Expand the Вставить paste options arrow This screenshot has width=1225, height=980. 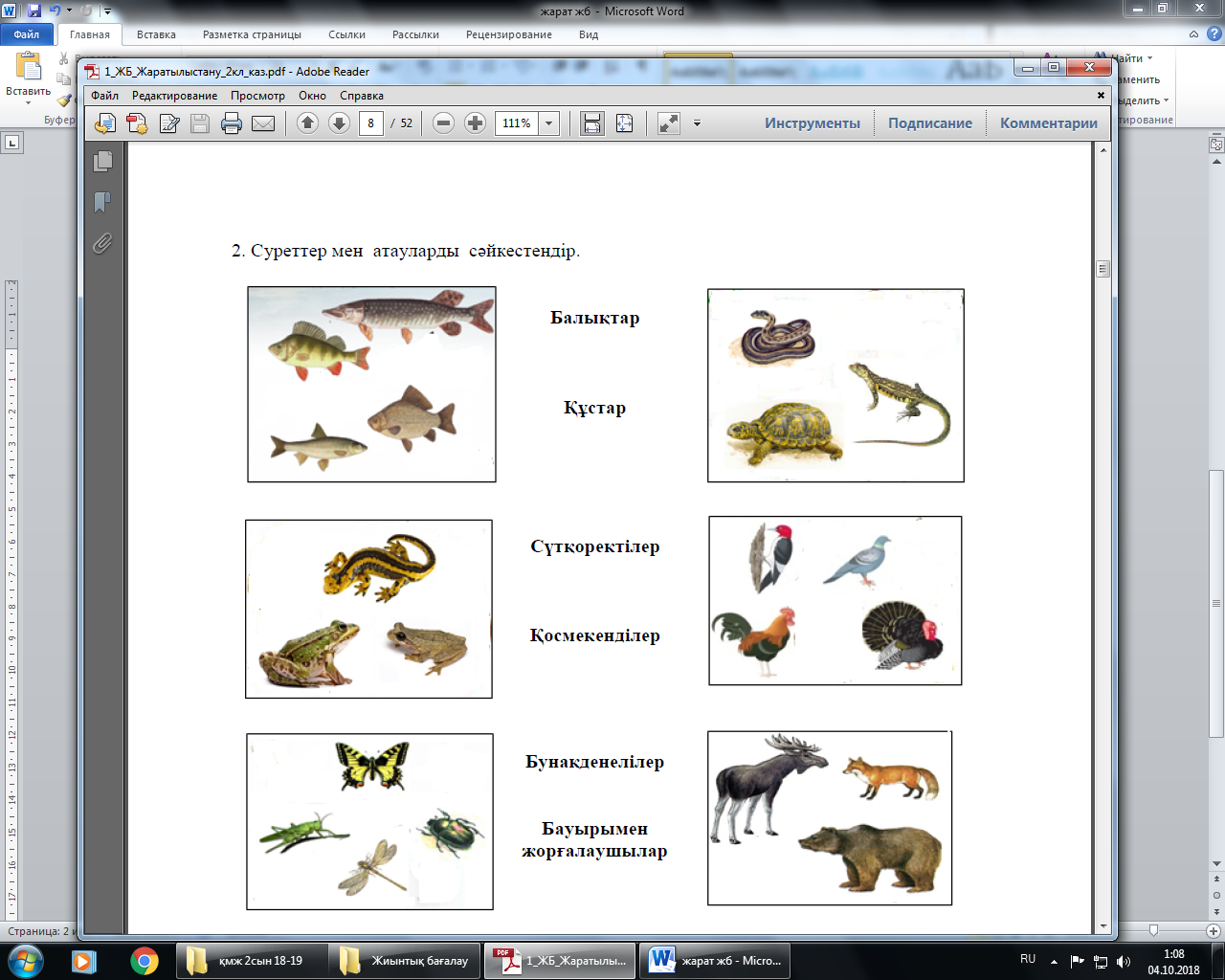(29, 103)
